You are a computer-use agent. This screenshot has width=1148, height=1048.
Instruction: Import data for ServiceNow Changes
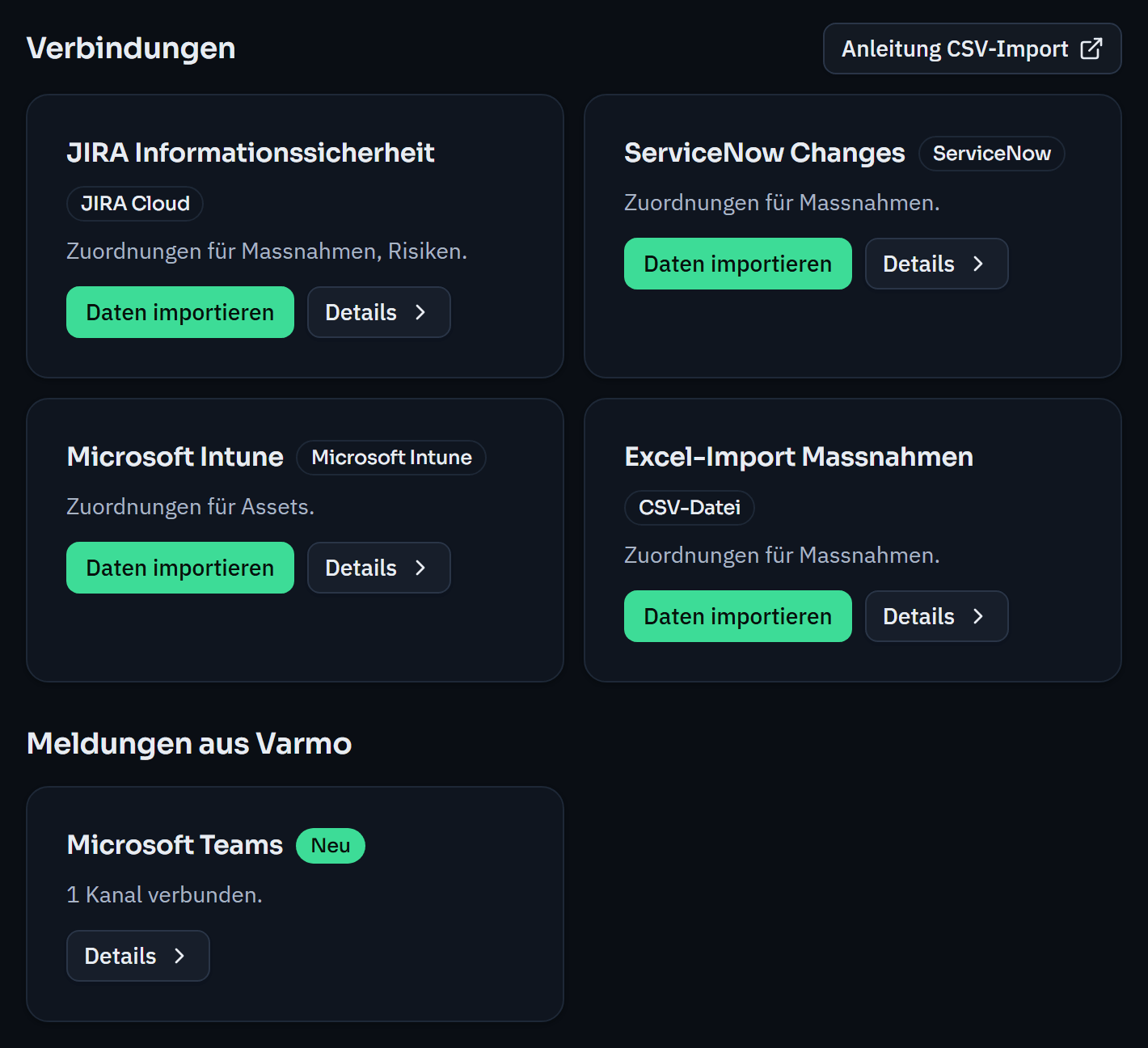coord(738,264)
